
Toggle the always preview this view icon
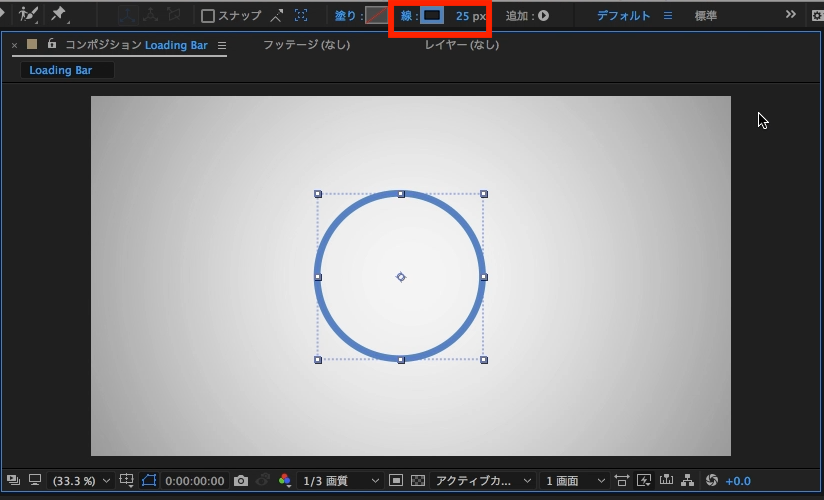pyautogui.click(x=14, y=480)
